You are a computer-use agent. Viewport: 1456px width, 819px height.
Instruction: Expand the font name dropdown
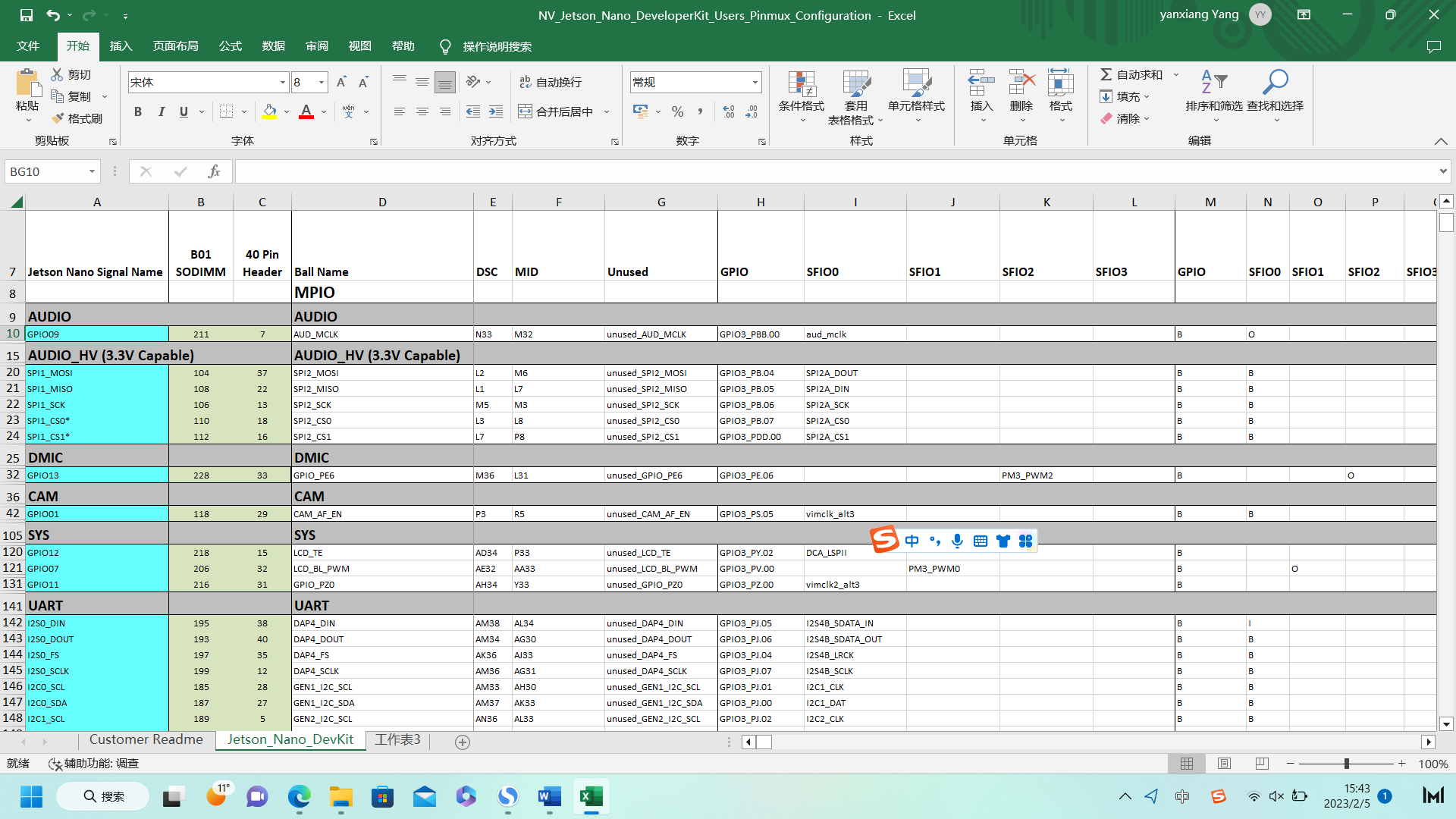coord(283,82)
